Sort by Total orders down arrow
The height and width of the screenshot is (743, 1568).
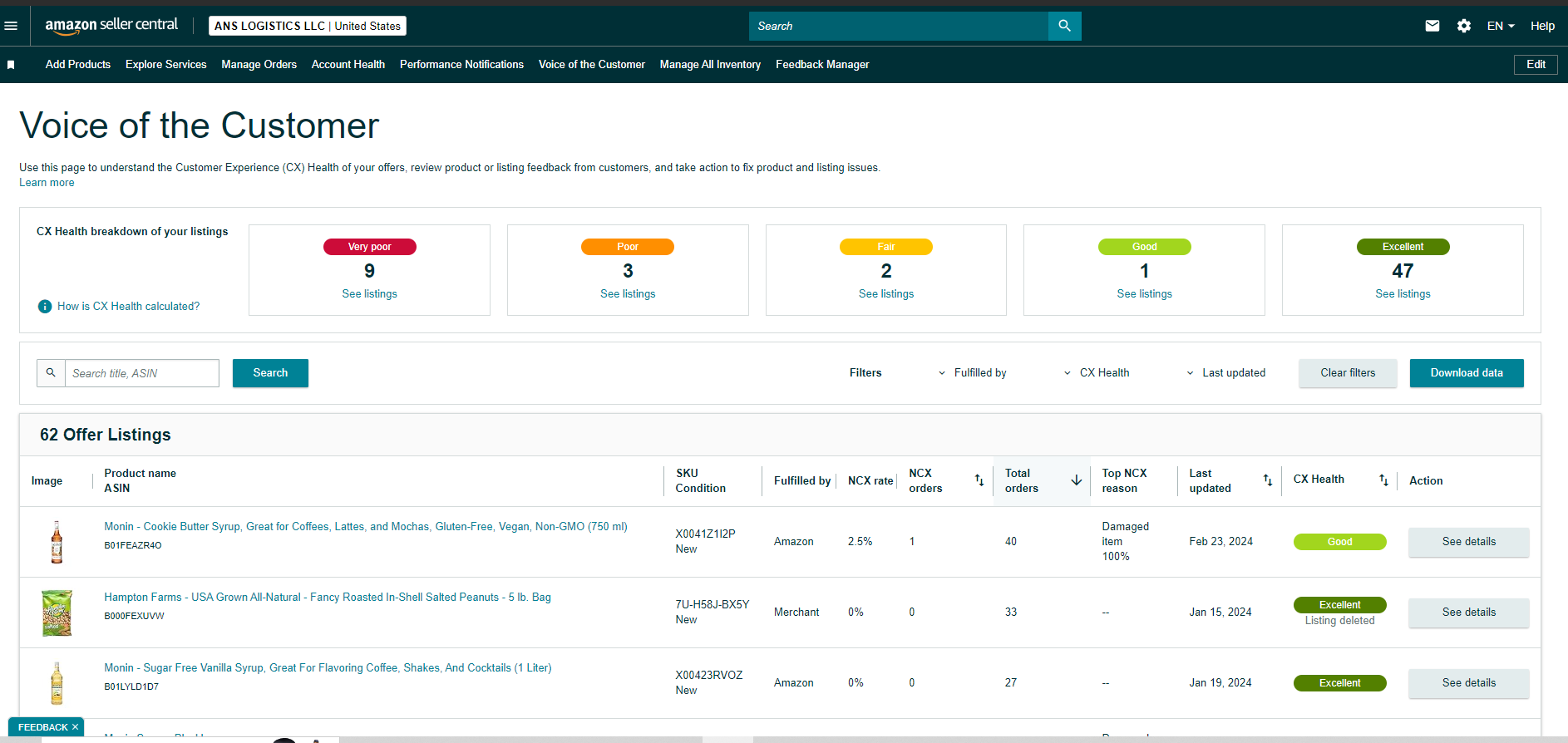tap(1076, 480)
